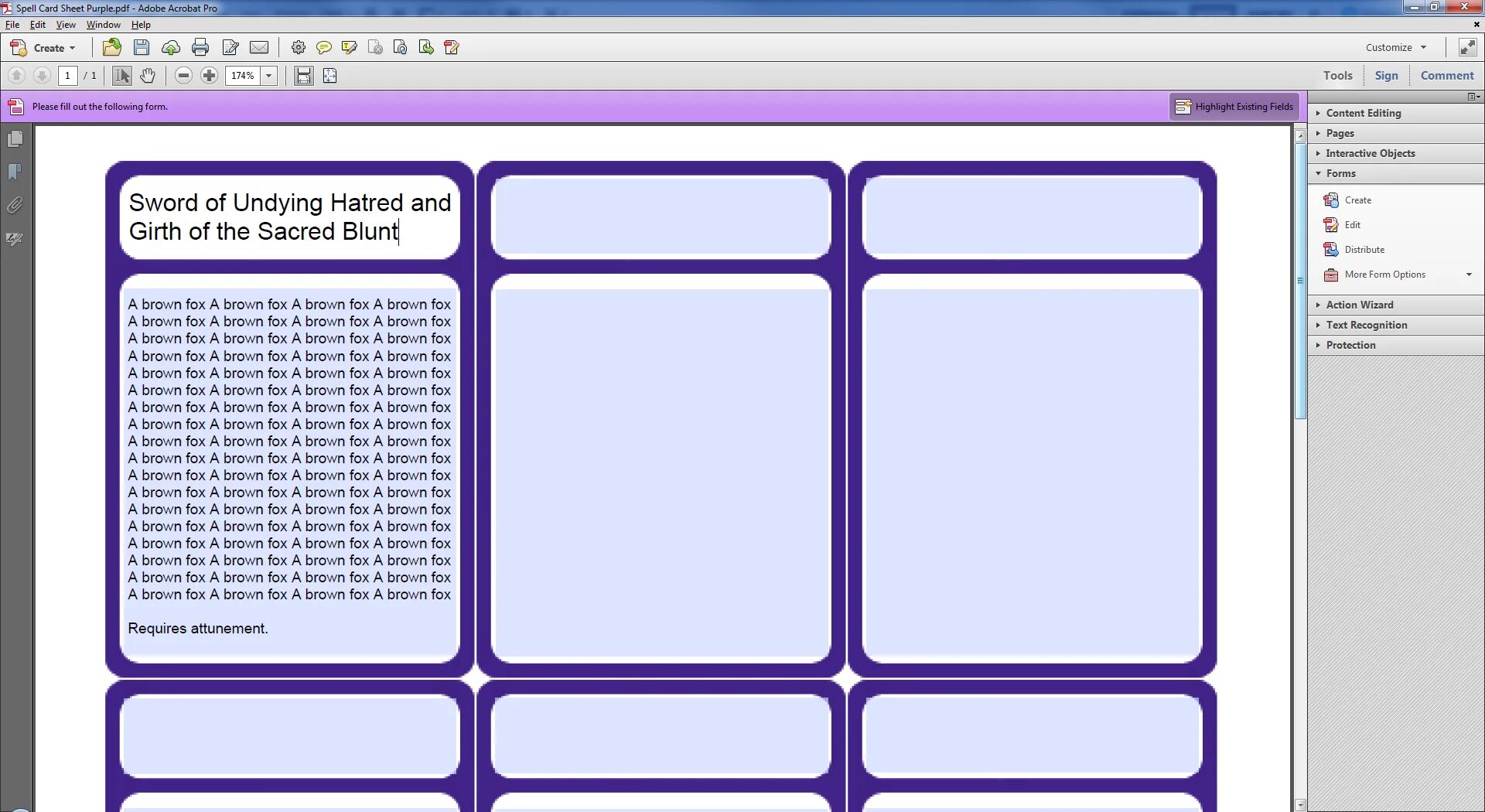Screen dimensions: 1485x812
Task: Zoom out with the minus button
Action: (x=183, y=76)
